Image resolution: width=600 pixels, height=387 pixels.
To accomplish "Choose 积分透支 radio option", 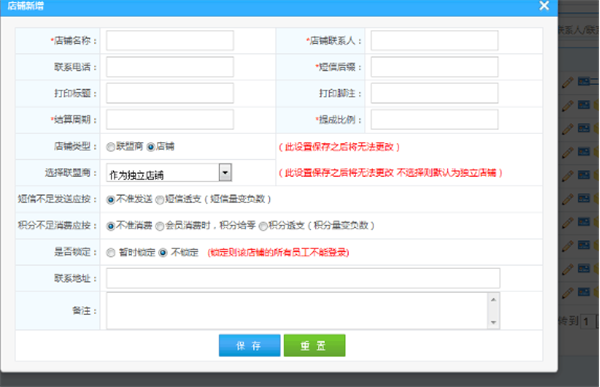I will [x=263, y=226].
